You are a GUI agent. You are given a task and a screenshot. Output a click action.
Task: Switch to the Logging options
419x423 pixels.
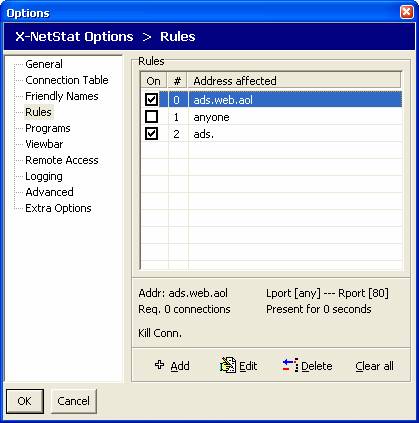click(x=44, y=176)
